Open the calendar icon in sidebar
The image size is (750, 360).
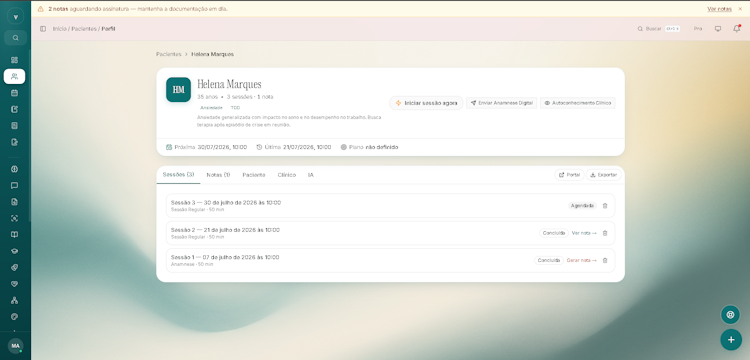[14, 93]
